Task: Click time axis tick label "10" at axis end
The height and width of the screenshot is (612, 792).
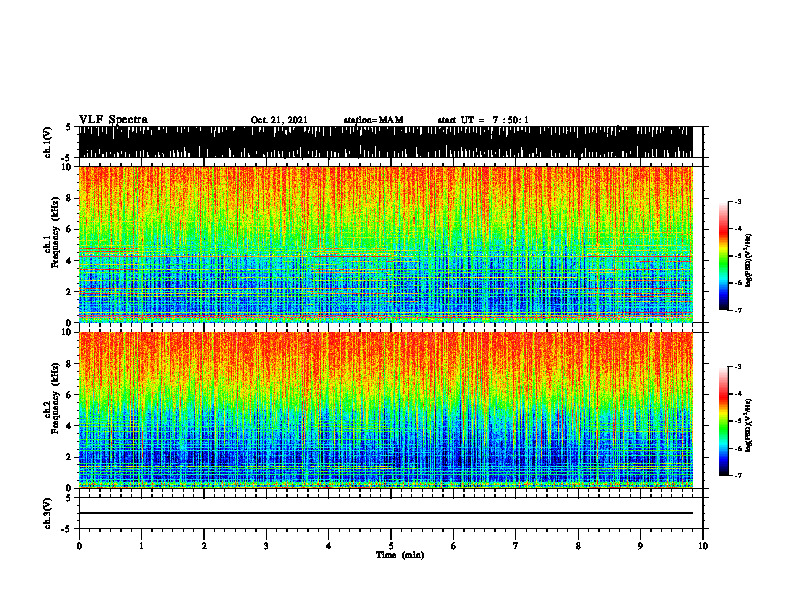Action: click(x=703, y=546)
